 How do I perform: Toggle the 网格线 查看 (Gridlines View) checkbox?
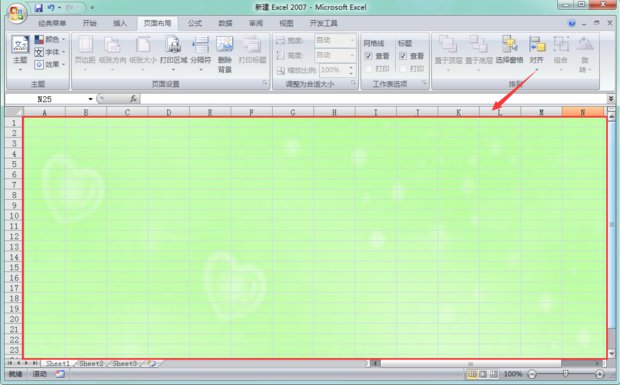[x=369, y=56]
